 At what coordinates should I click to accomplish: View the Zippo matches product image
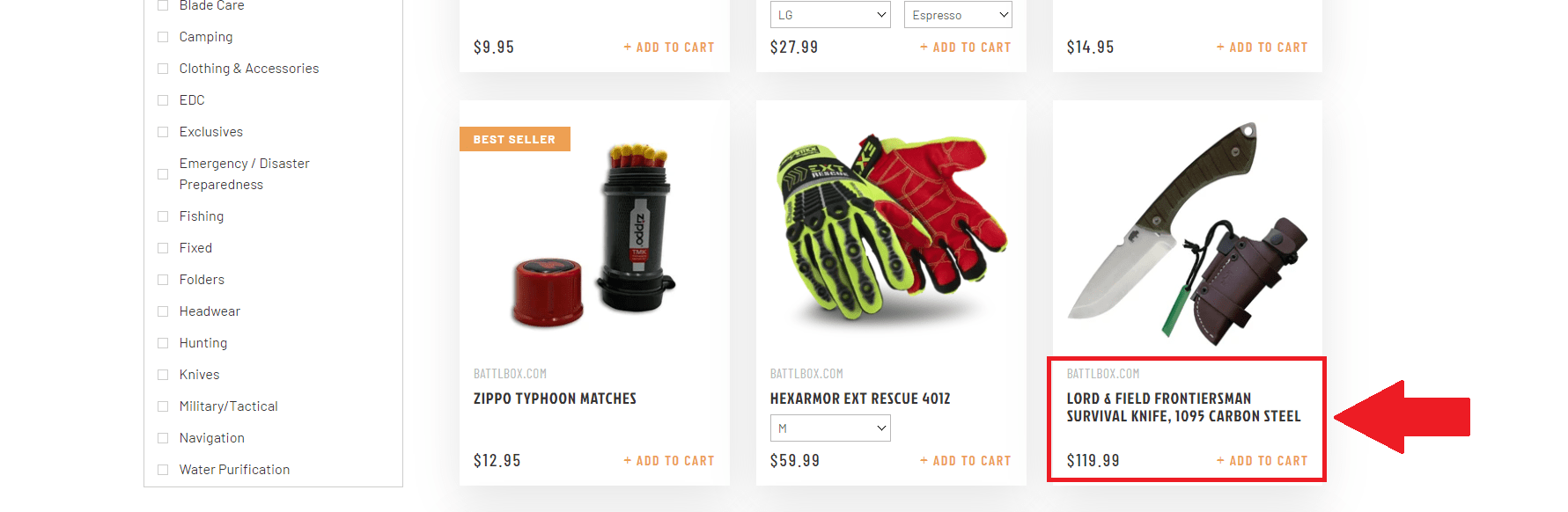click(594, 233)
